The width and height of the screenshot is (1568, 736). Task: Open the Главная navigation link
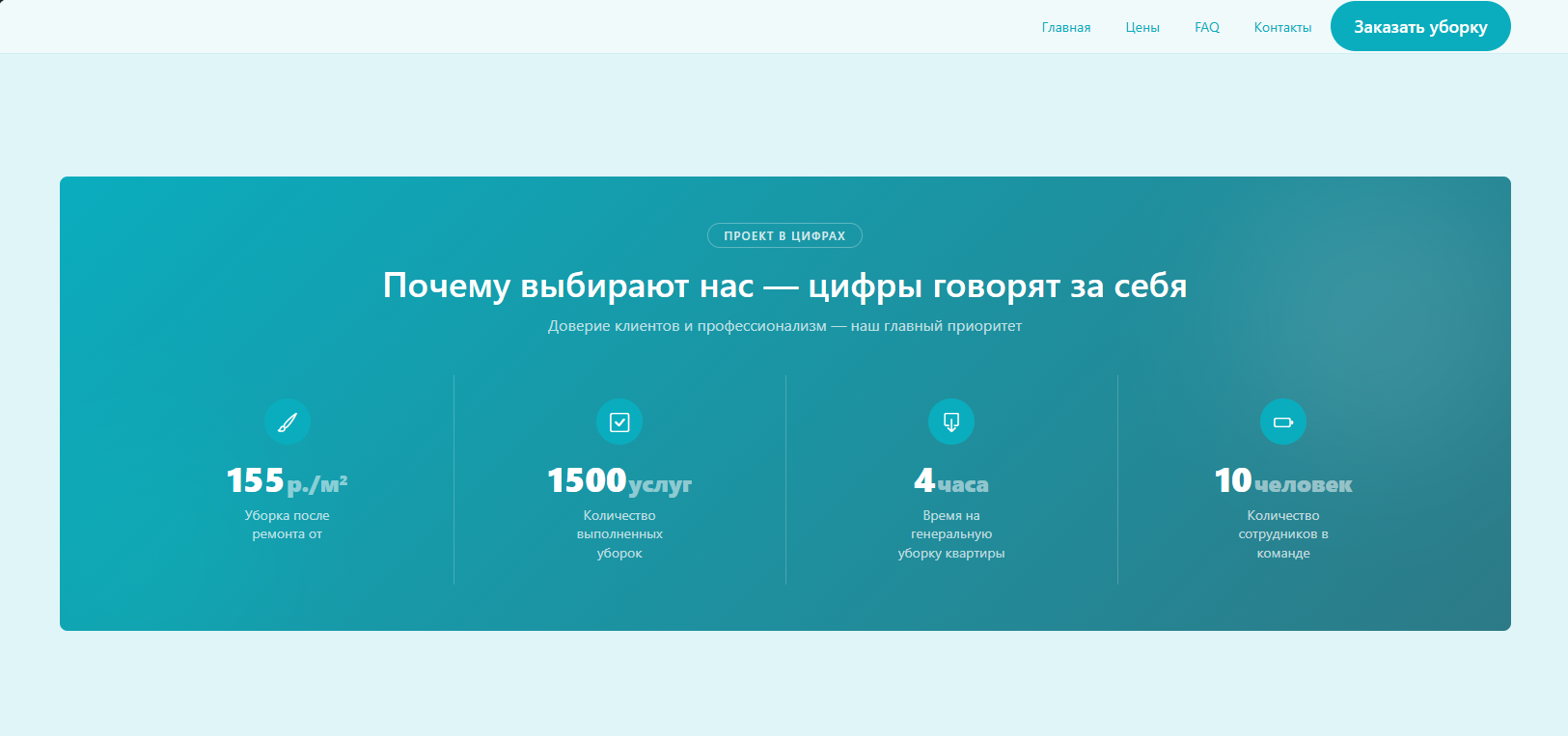[x=1066, y=27]
